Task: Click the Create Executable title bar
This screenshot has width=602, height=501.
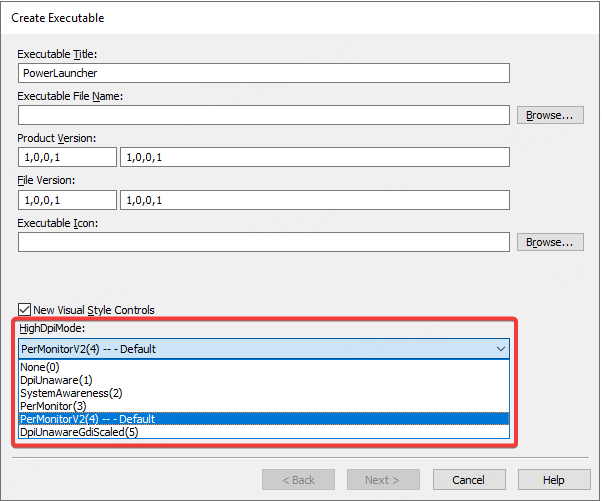Action: (300, 18)
